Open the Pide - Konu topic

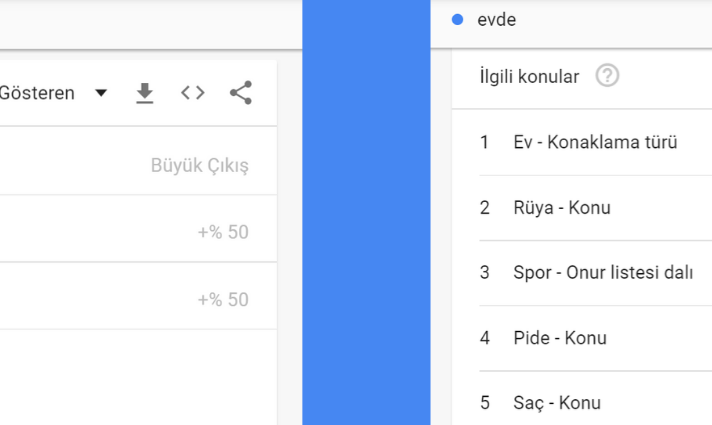click(x=560, y=338)
